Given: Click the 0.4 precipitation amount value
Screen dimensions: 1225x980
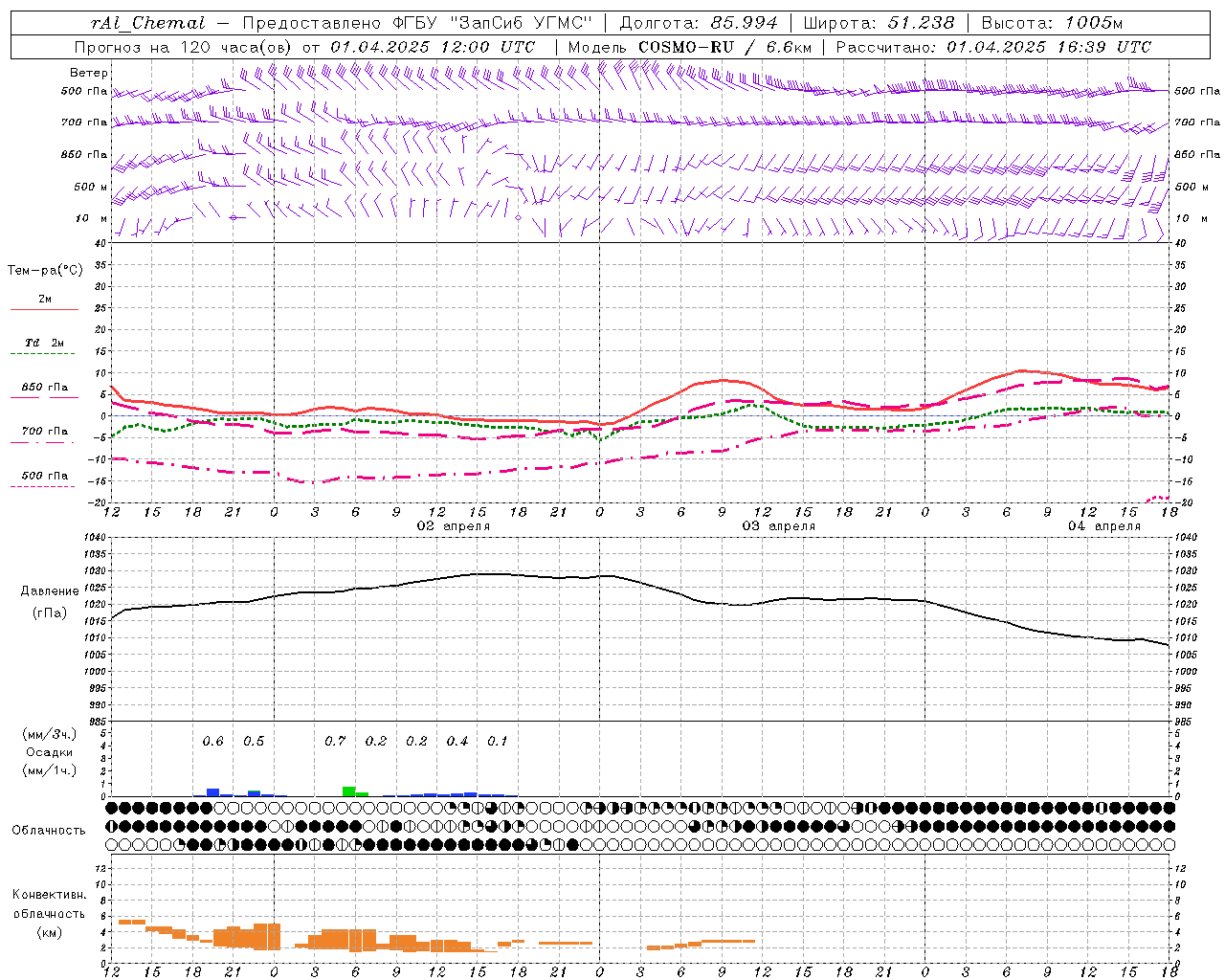Looking at the screenshot, I should click(x=457, y=742).
